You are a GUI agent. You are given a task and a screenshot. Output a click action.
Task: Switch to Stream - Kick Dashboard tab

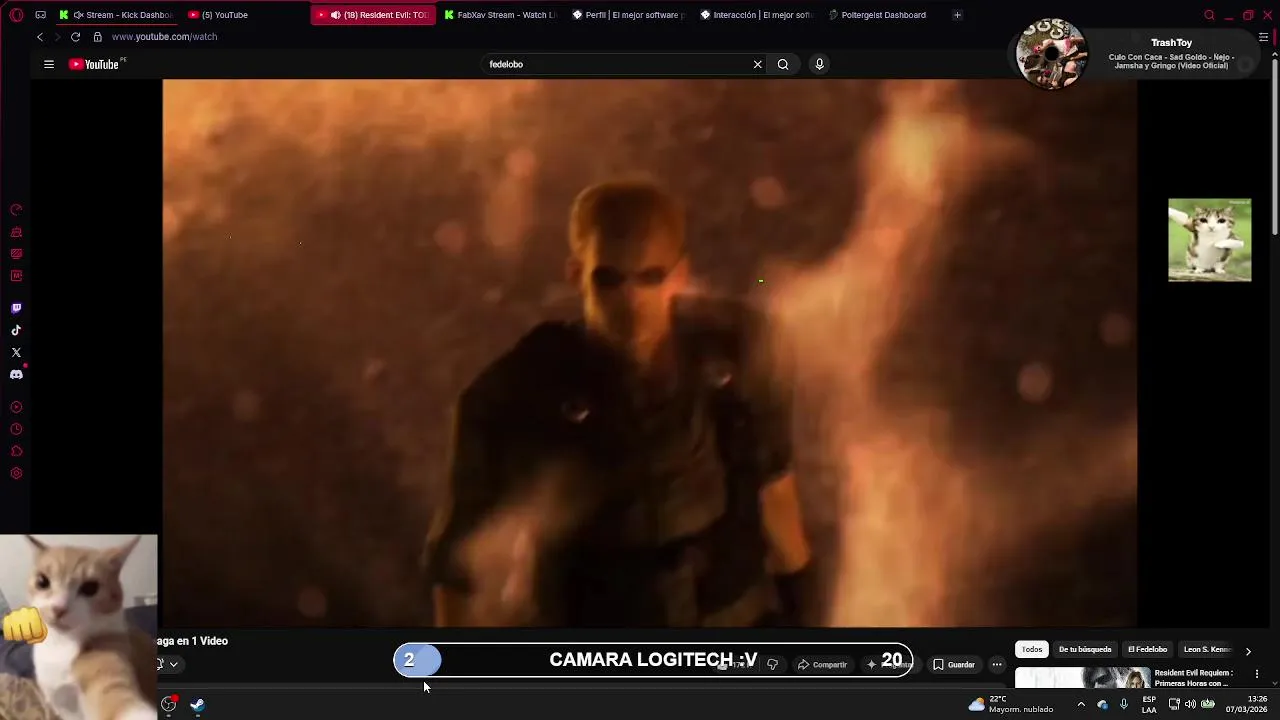coord(116,15)
